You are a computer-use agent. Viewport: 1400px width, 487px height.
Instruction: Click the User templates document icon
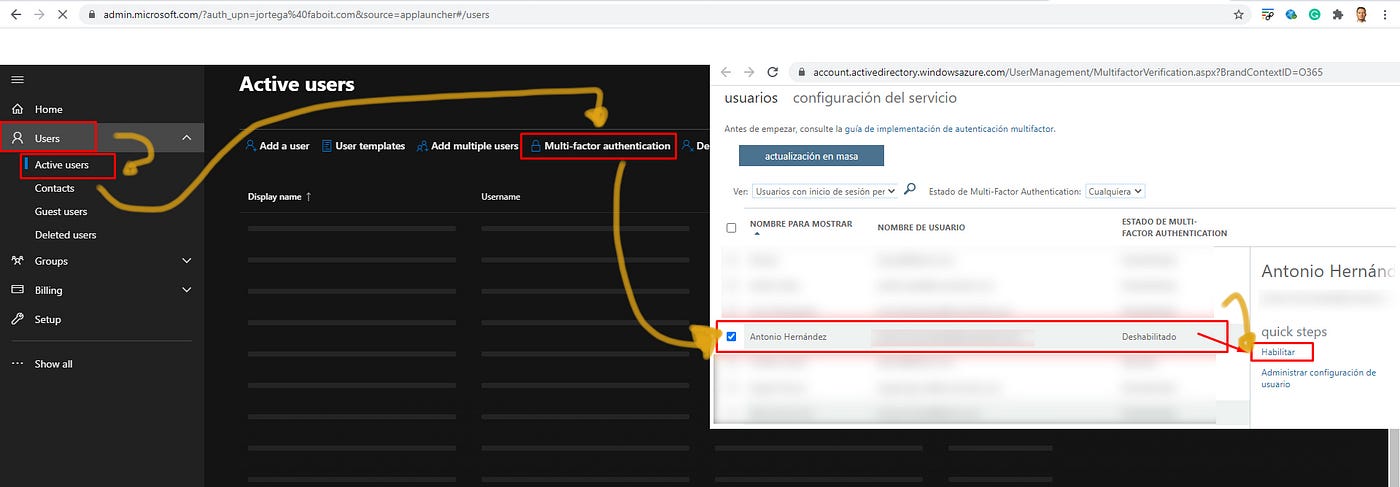point(326,146)
